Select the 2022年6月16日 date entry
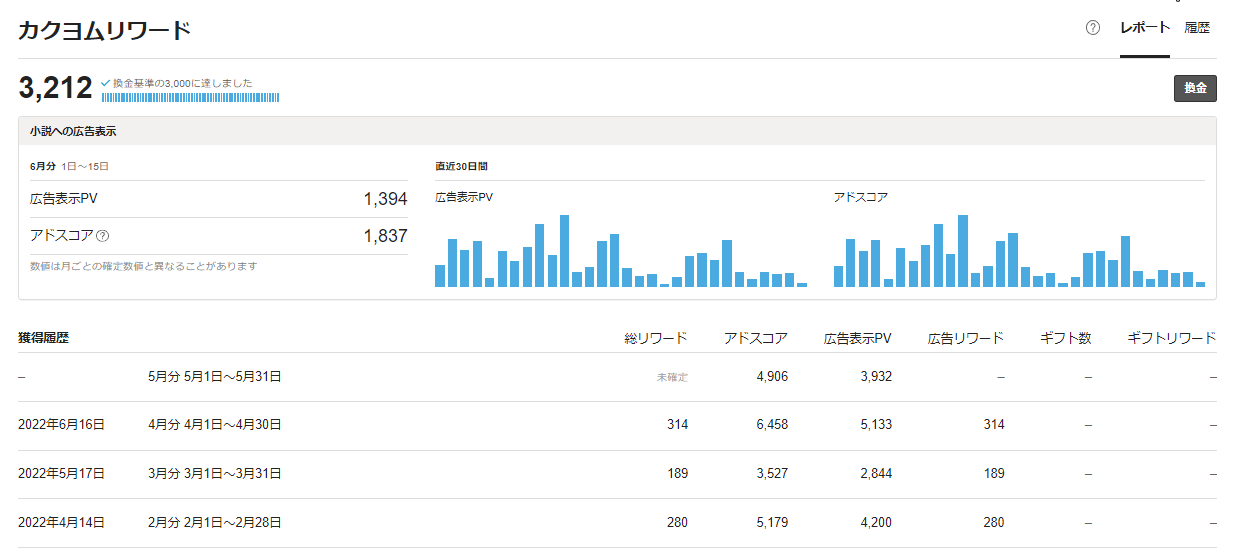The width and height of the screenshot is (1255, 556). coord(61,425)
